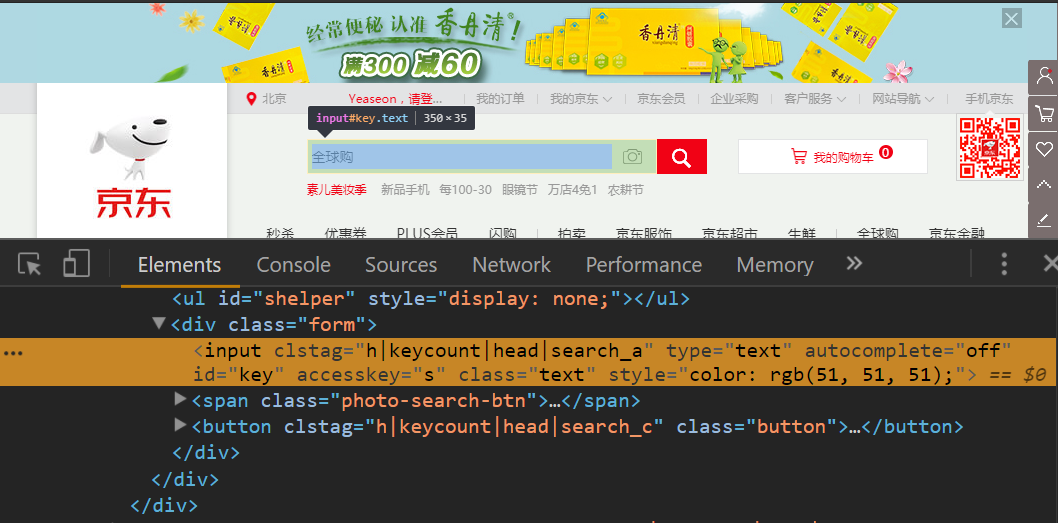Open 京东会员 link
Screen dimensions: 1058x523
(x=661, y=99)
